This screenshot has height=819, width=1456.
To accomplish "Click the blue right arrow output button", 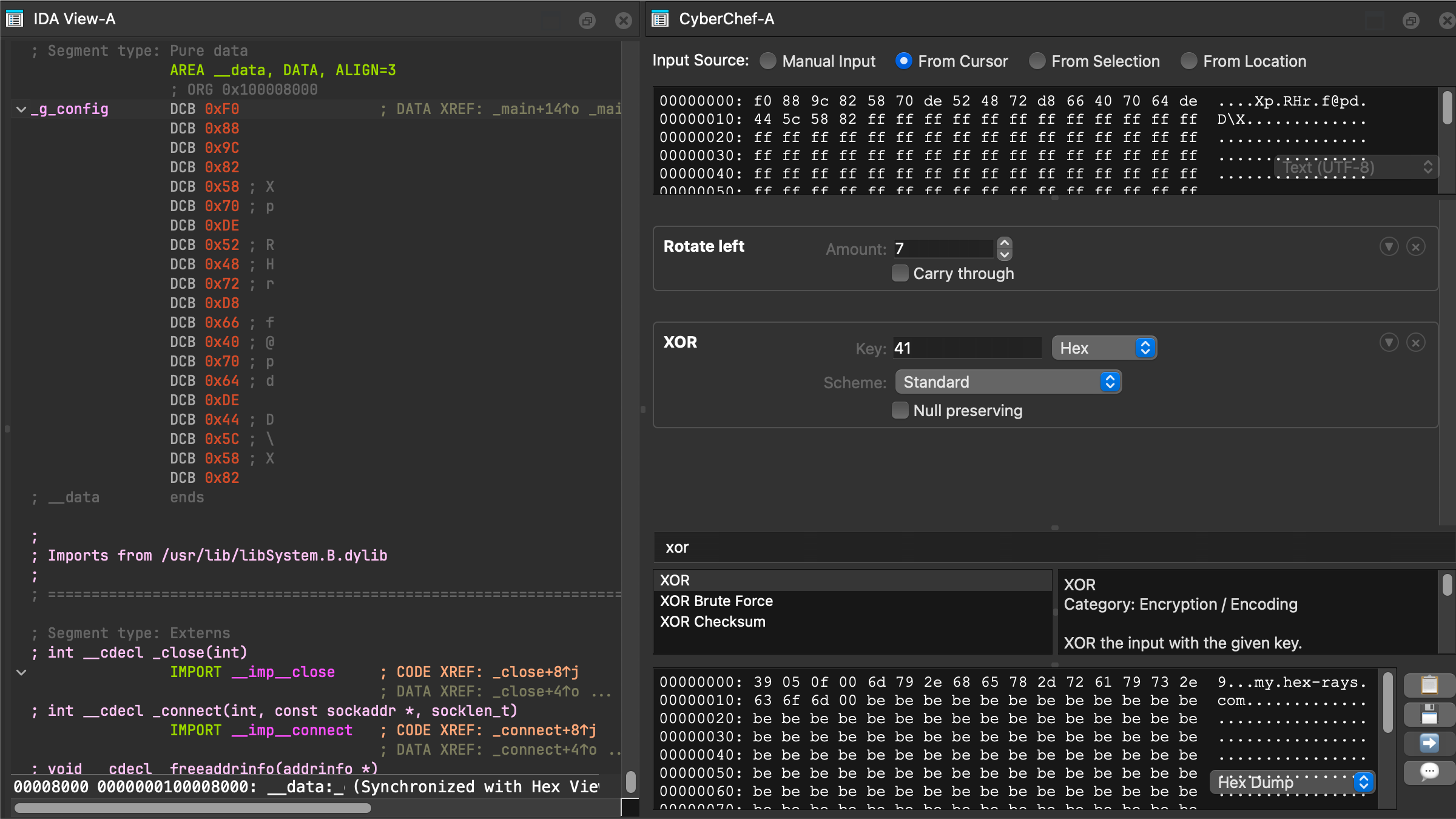I will (1429, 743).
